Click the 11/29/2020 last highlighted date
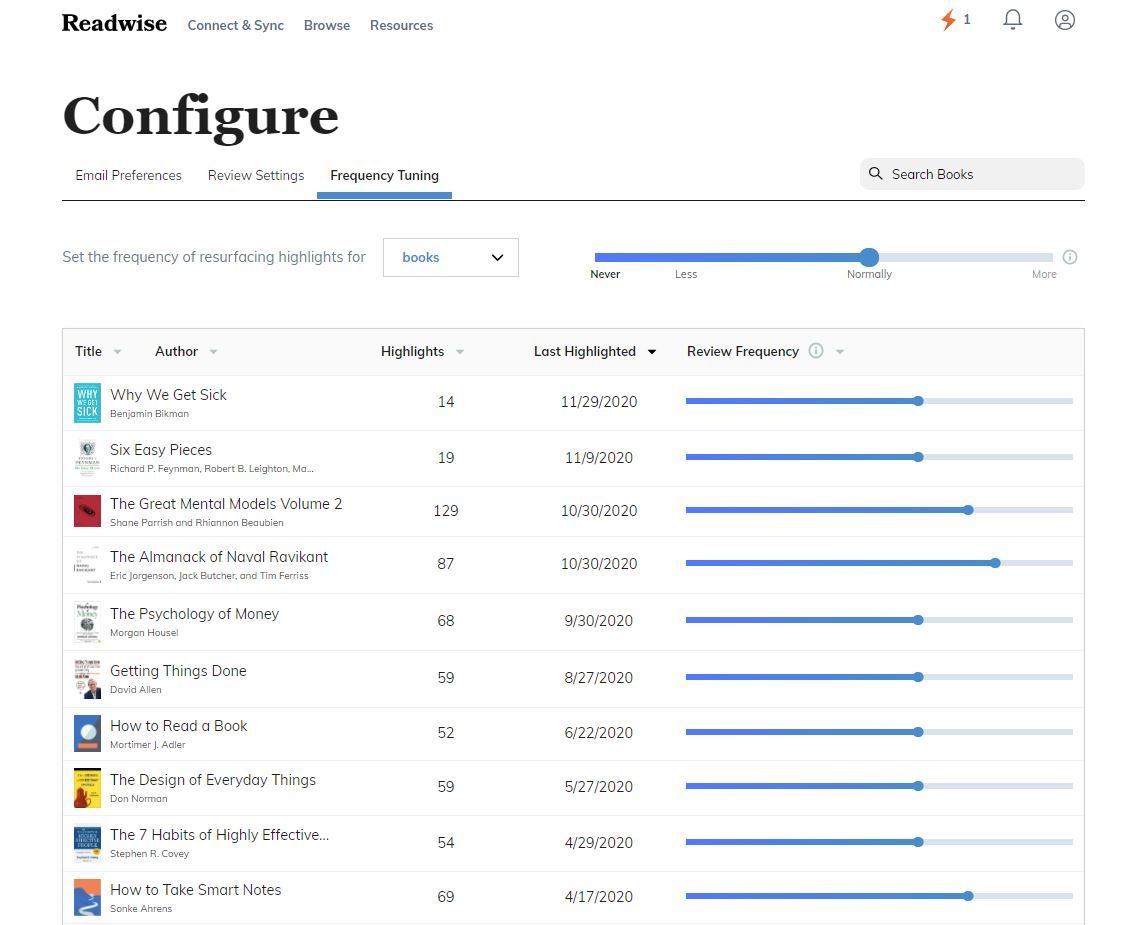1148x925 pixels. pos(599,401)
